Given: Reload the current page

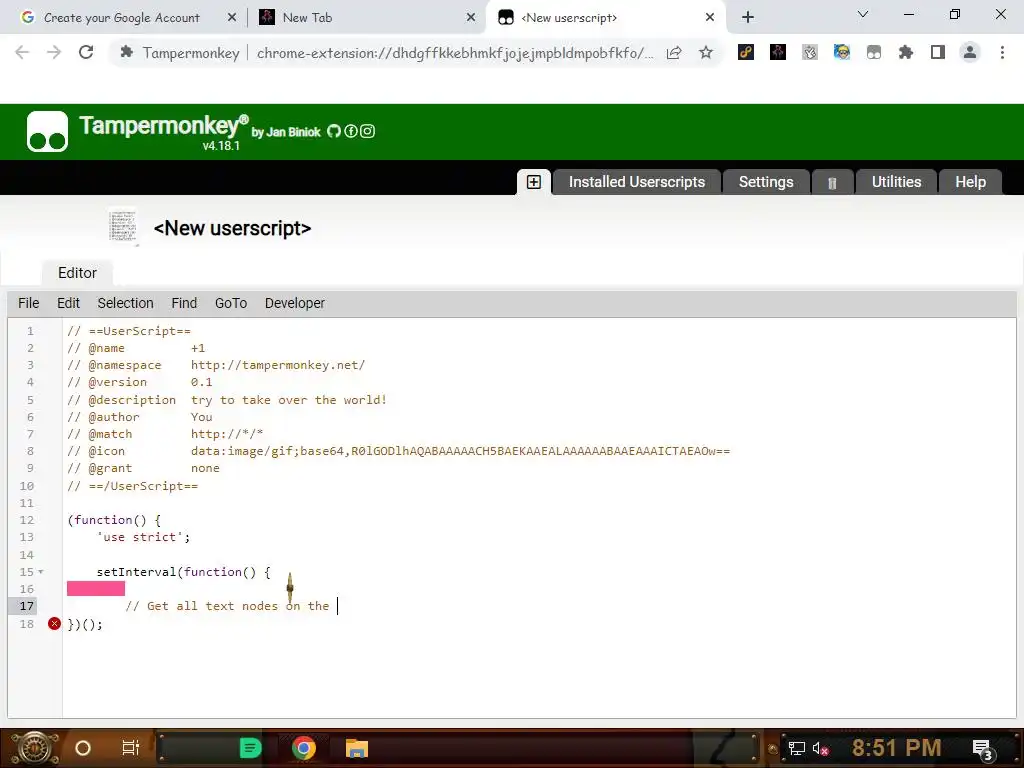Looking at the screenshot, I should click(86, 52).
